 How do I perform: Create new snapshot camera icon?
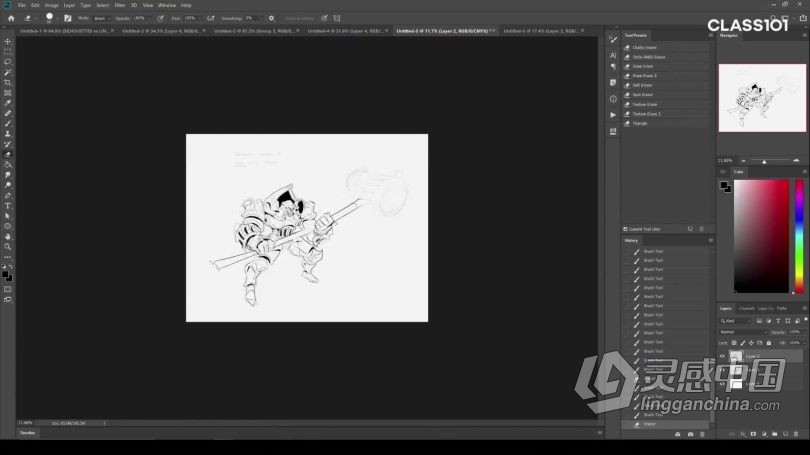coord(690,434)
